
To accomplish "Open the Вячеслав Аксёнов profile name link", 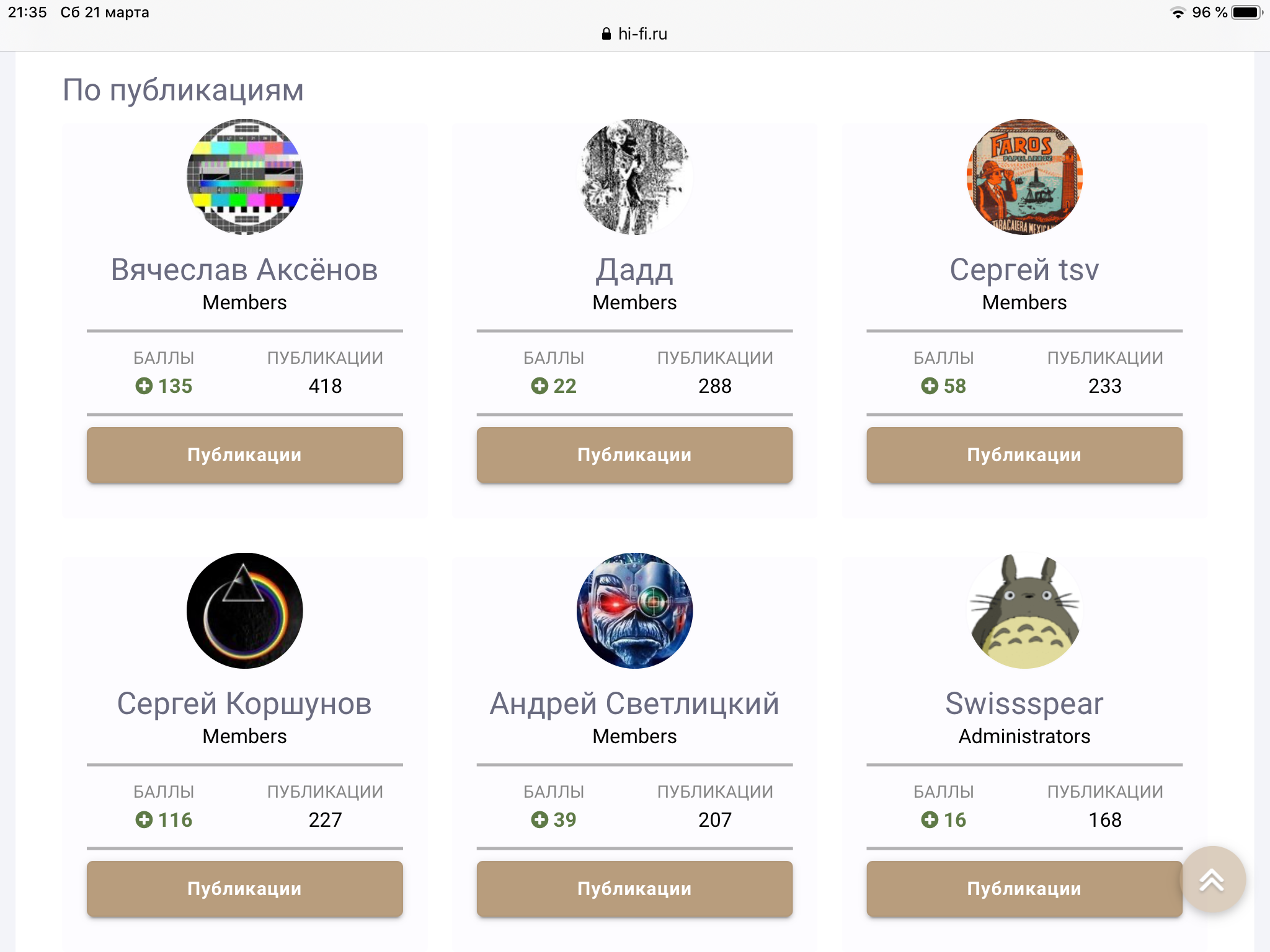I will click(x=244, y=270).
